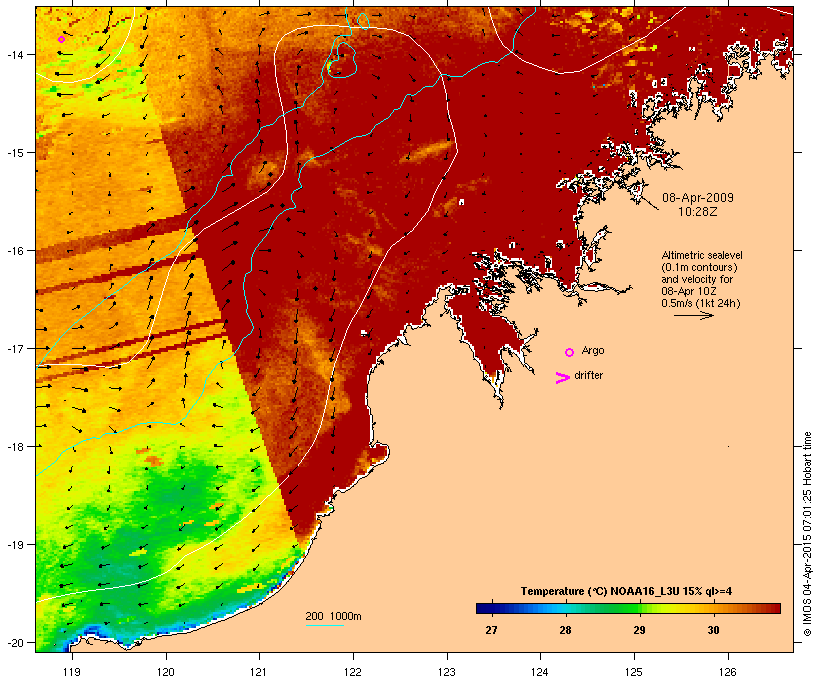The width and height of the screenshot is (820, 680).
Task: Click the longitude axis label 123
Action: coord(447,672)
